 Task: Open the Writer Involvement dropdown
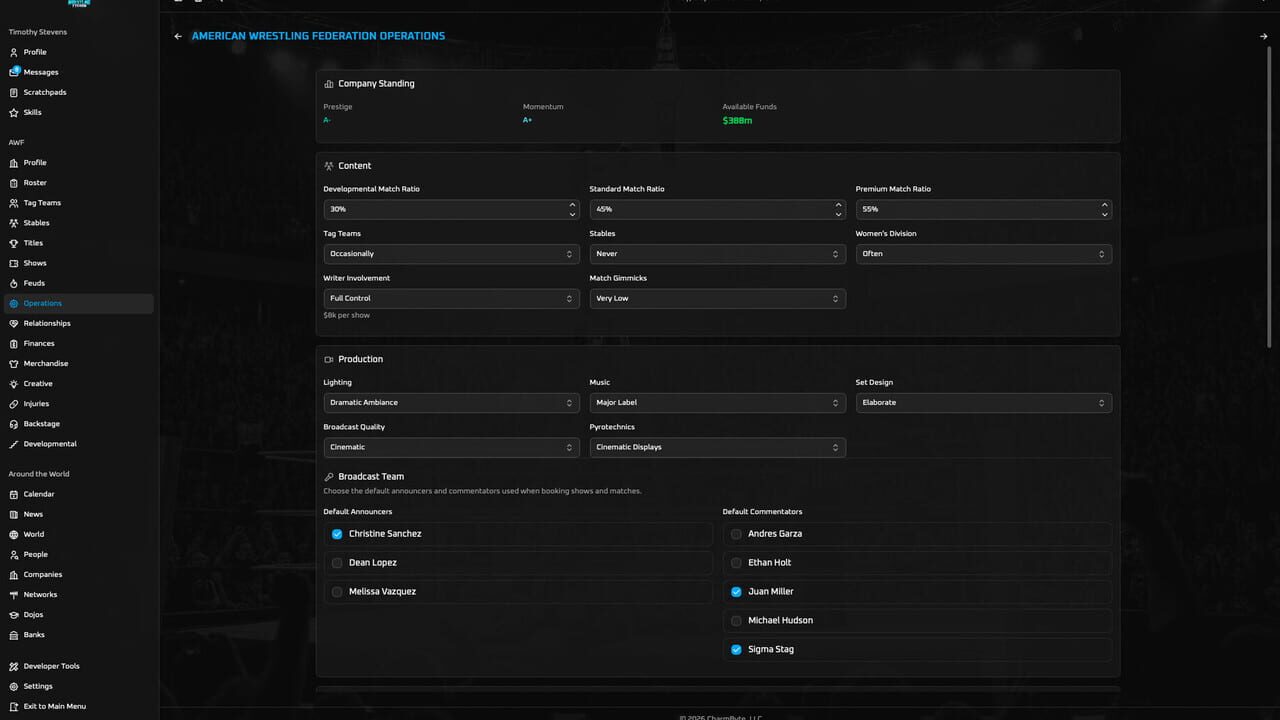pos(451,298)
